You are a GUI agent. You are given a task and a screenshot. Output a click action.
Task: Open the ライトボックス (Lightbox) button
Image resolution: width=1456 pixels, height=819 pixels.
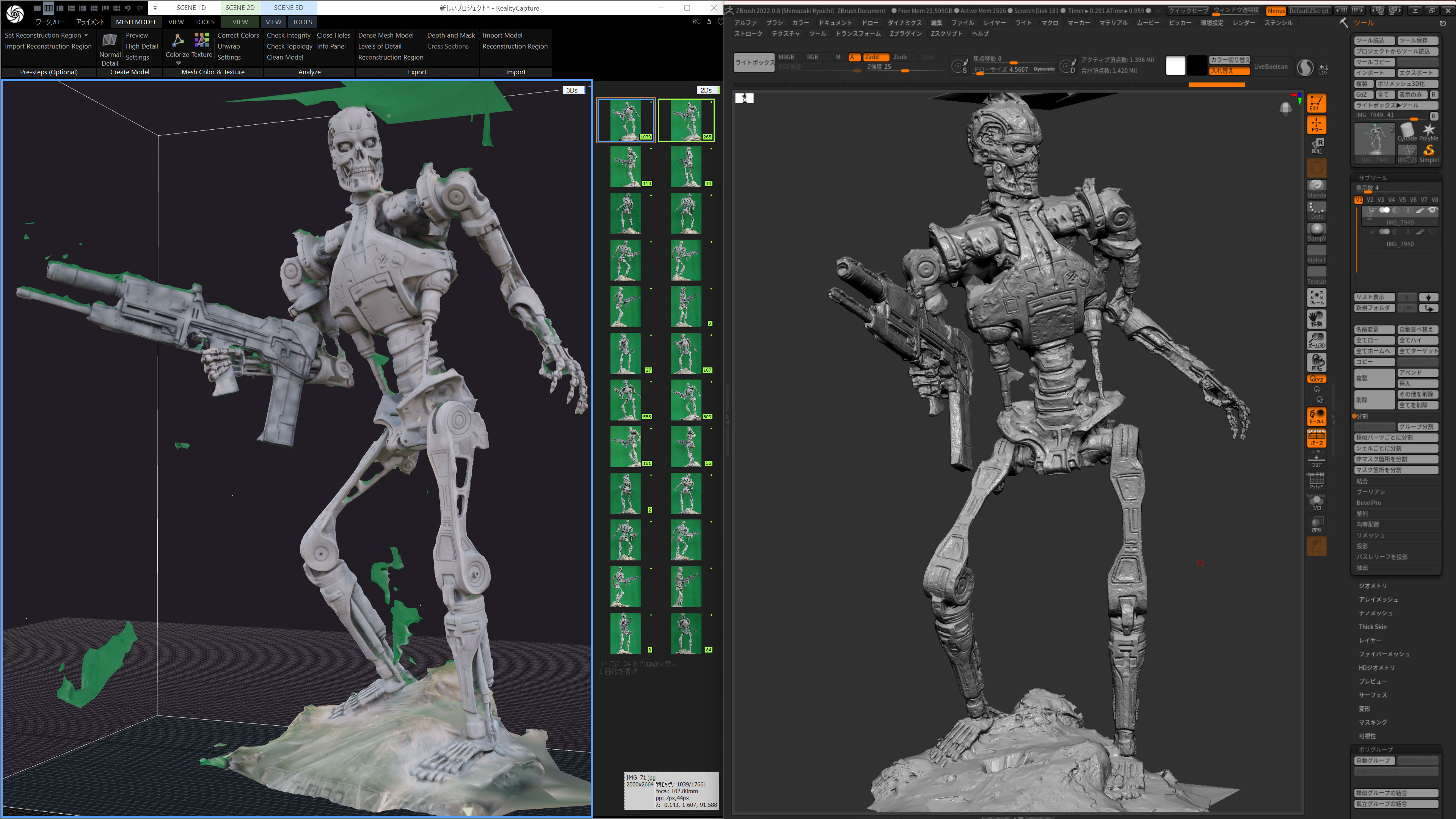point(754,63)
